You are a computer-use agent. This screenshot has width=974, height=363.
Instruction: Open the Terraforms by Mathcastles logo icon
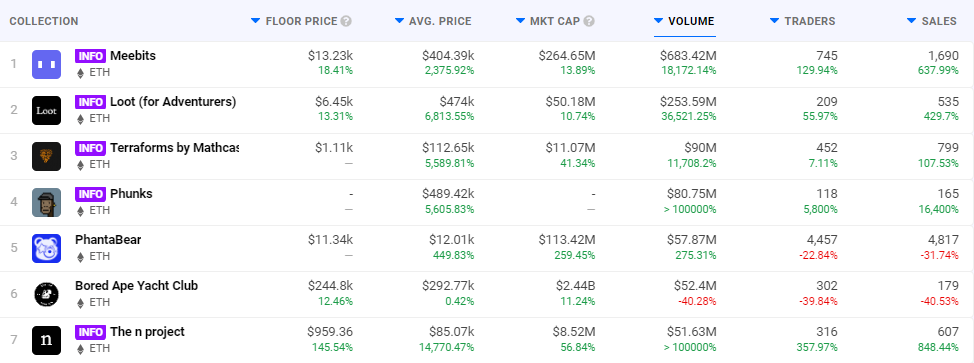tap(47, 157)
